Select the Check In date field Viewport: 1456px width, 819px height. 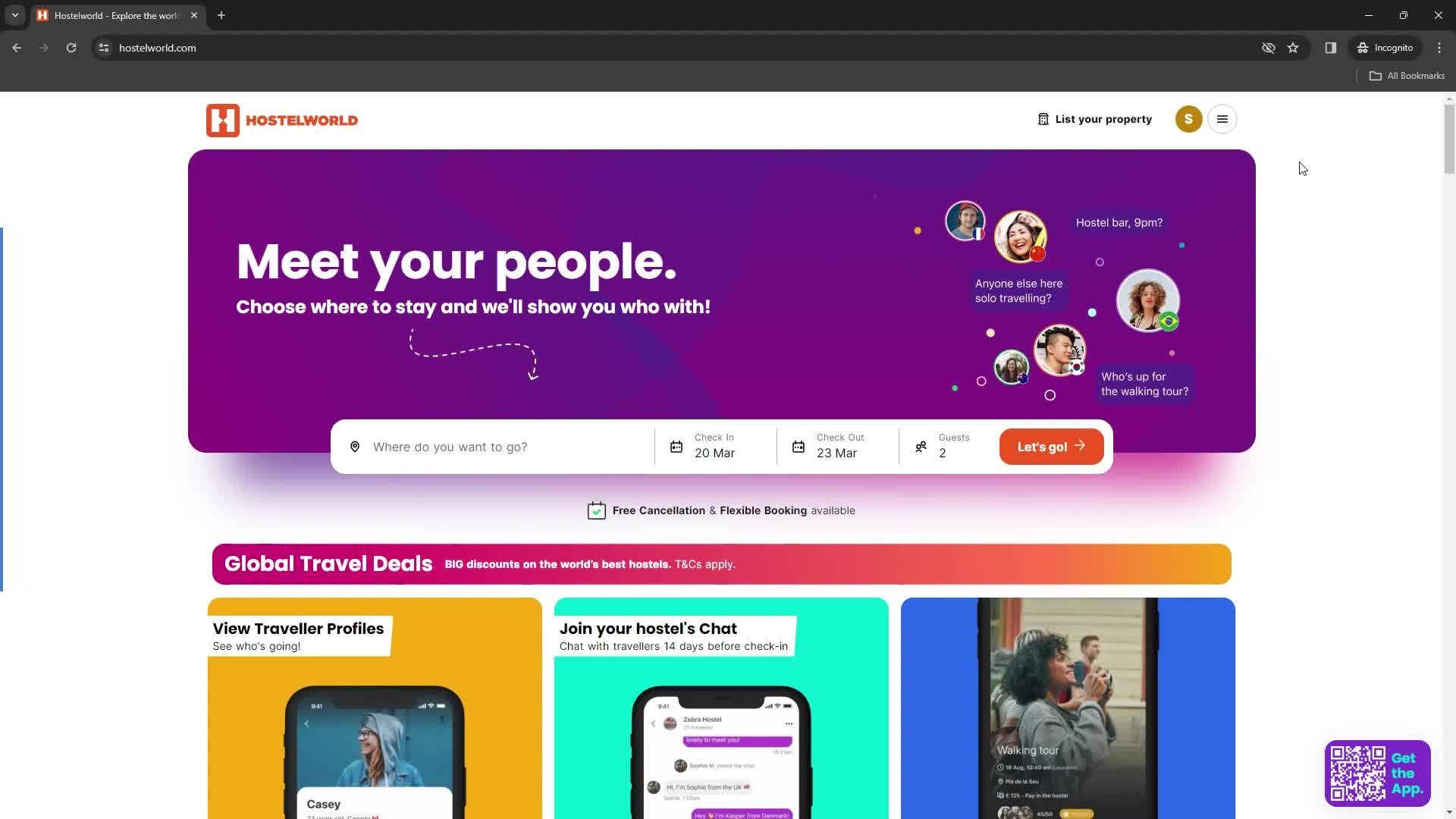[x=714, y=447]
